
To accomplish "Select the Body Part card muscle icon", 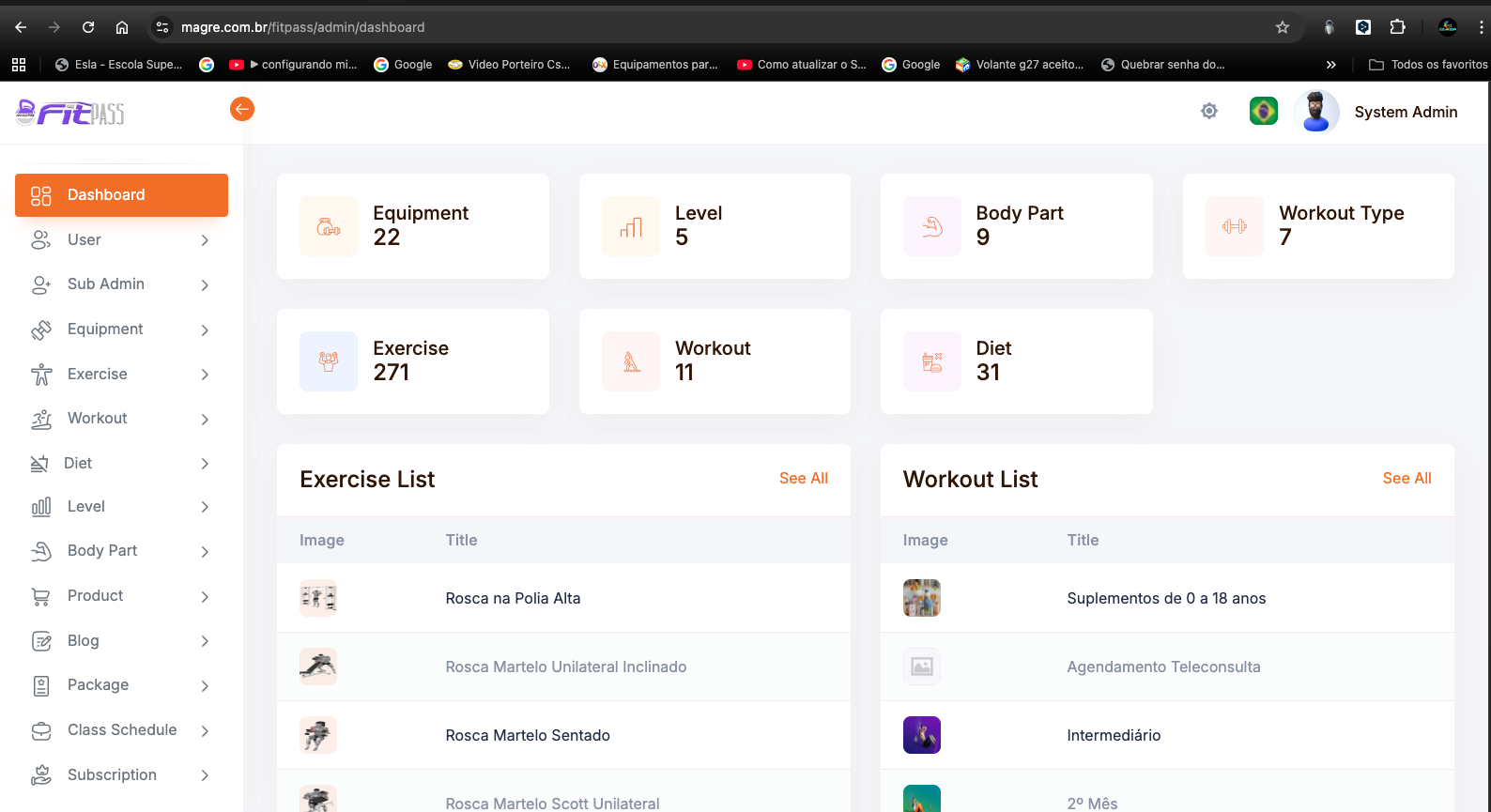I will (x=932, y=226).
